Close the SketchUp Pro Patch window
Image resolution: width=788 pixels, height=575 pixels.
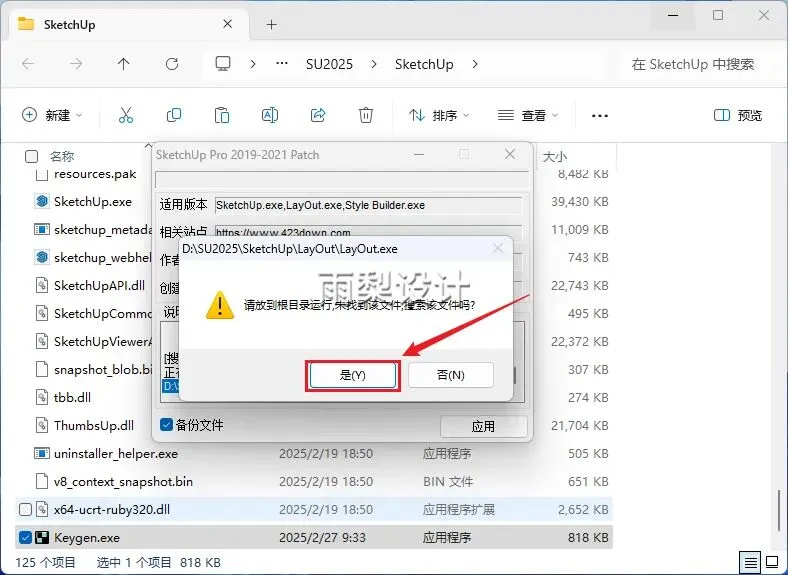point(510,154)
